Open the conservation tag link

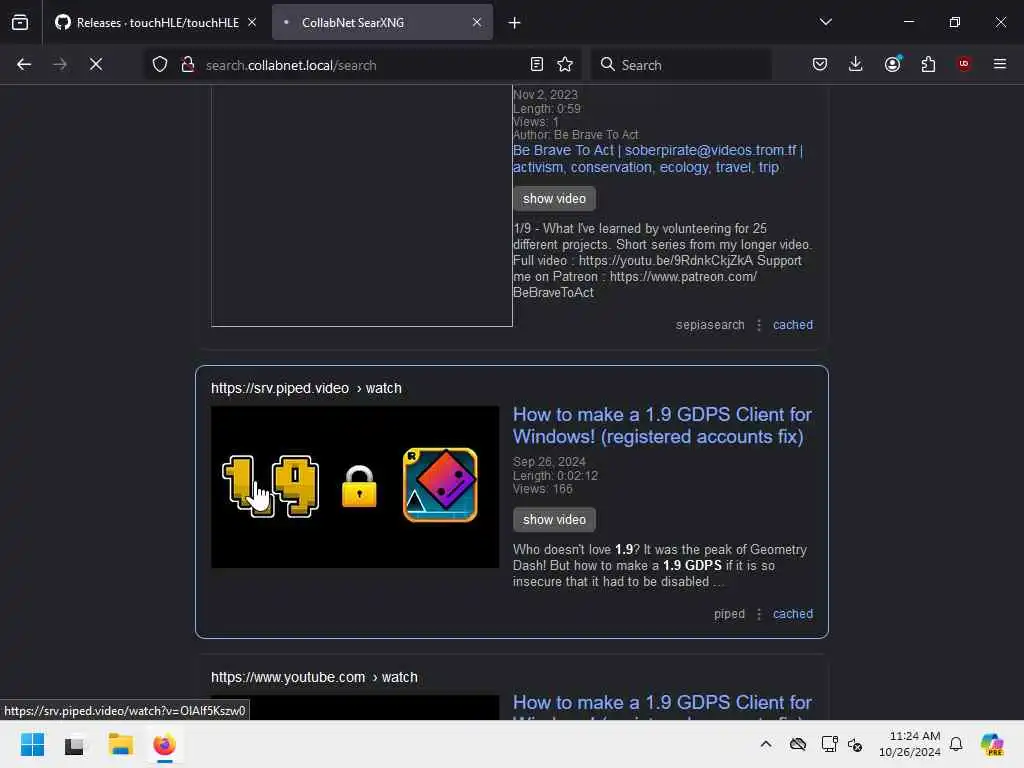coord(611,167)
